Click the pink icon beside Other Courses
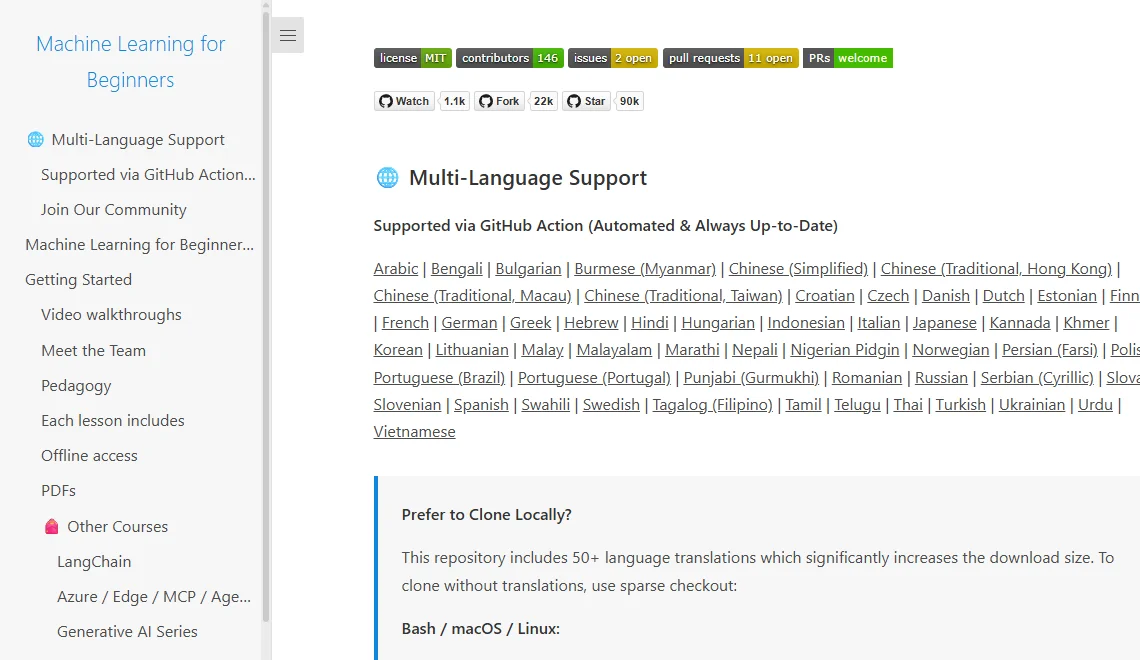Viewport: 1140px width, 660px height. (51, 526)
